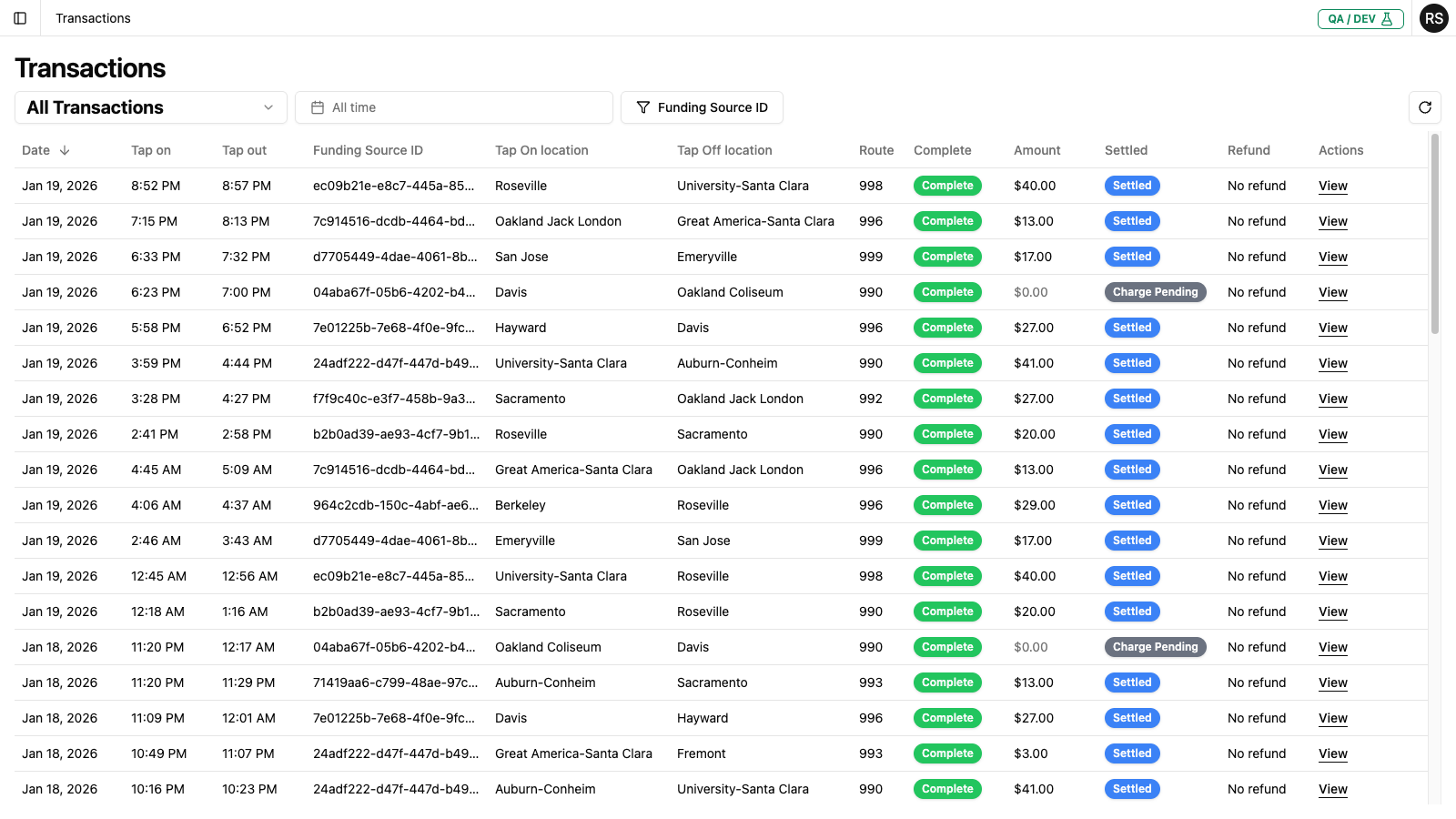Select the Tap On location column header
Viewport: 1456px width, 819px height.
tap(541, 150)
